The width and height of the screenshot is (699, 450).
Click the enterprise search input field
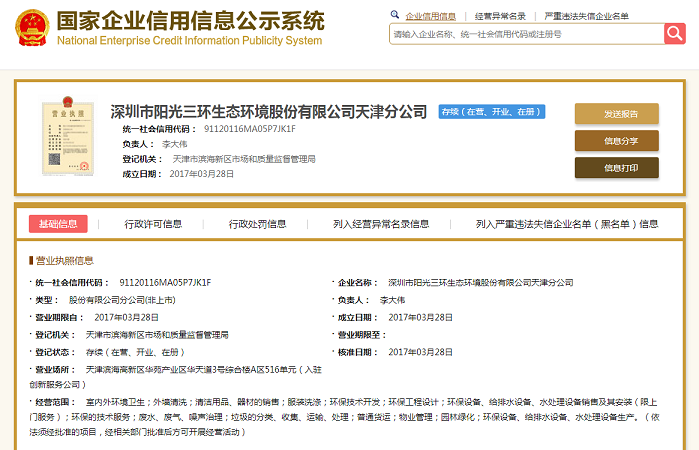click(x=526, y=34)
